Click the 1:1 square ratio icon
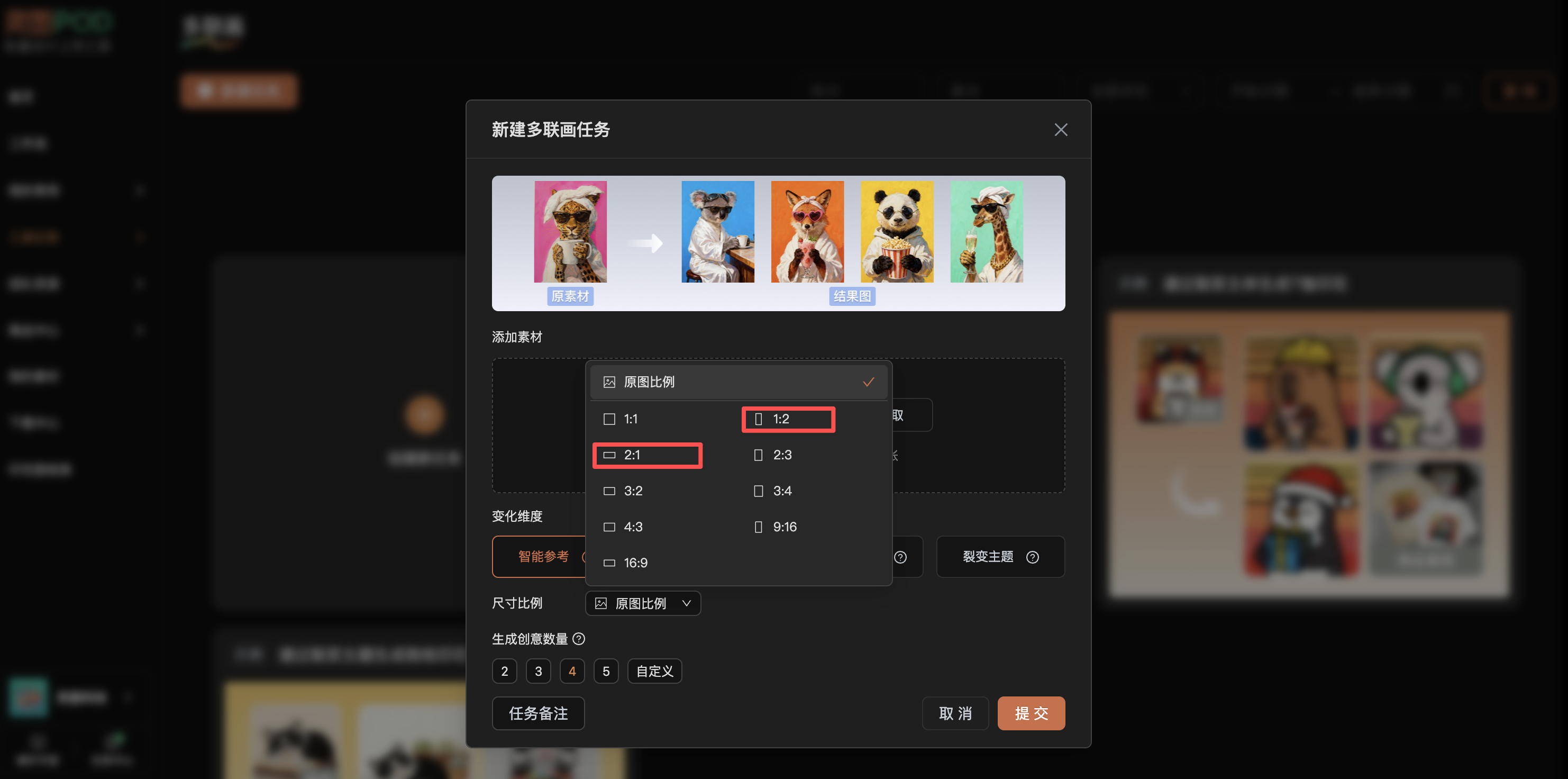This screenshot has height=779, width=1568. [609, 419]
